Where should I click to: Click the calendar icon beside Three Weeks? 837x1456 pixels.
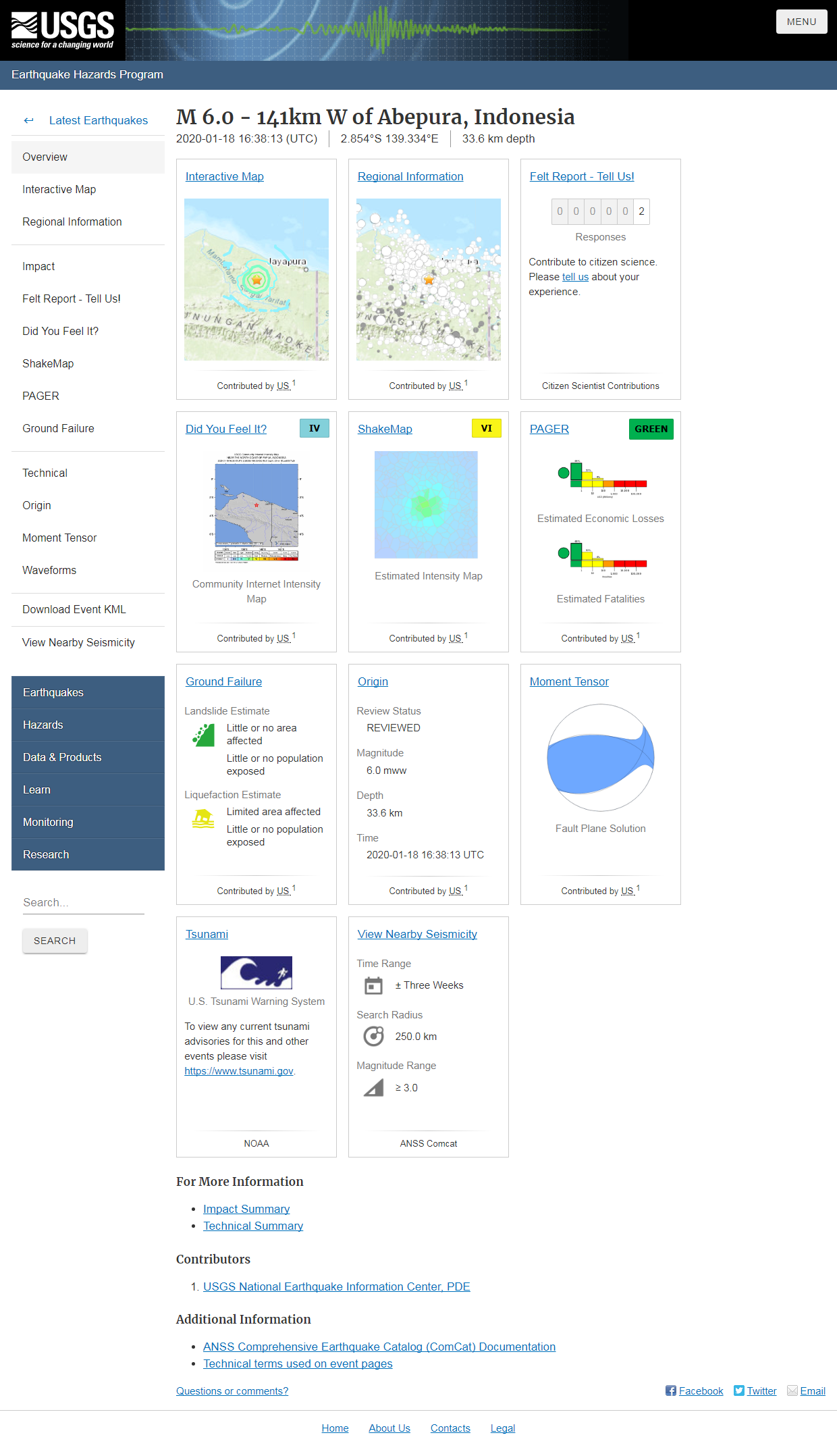click(x=373, y=986)
